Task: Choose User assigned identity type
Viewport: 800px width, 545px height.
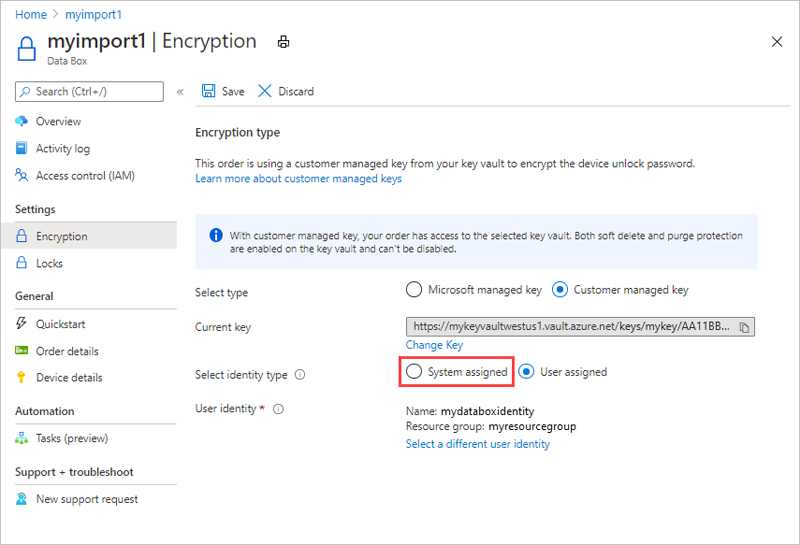Action: 526,372
